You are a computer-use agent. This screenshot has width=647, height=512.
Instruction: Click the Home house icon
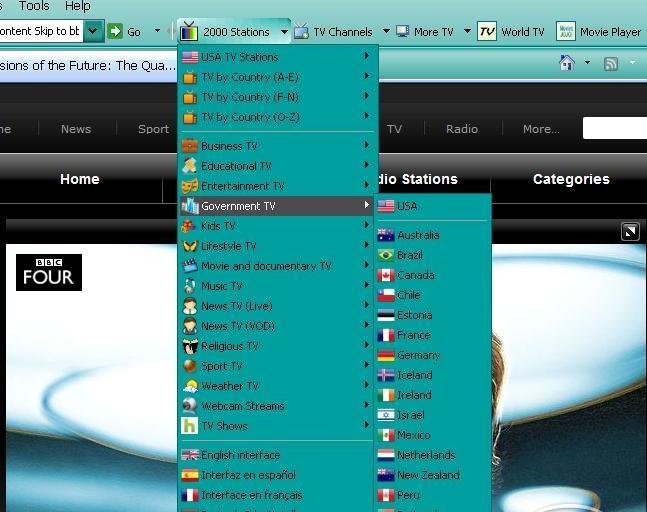coord(567,63)
